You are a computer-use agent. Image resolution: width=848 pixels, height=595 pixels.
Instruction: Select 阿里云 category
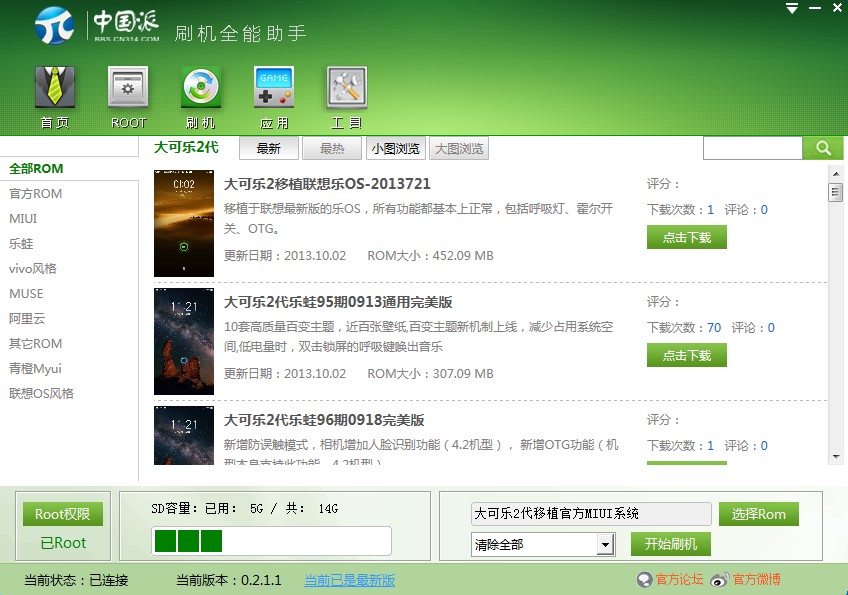click(x=27, y=319)
